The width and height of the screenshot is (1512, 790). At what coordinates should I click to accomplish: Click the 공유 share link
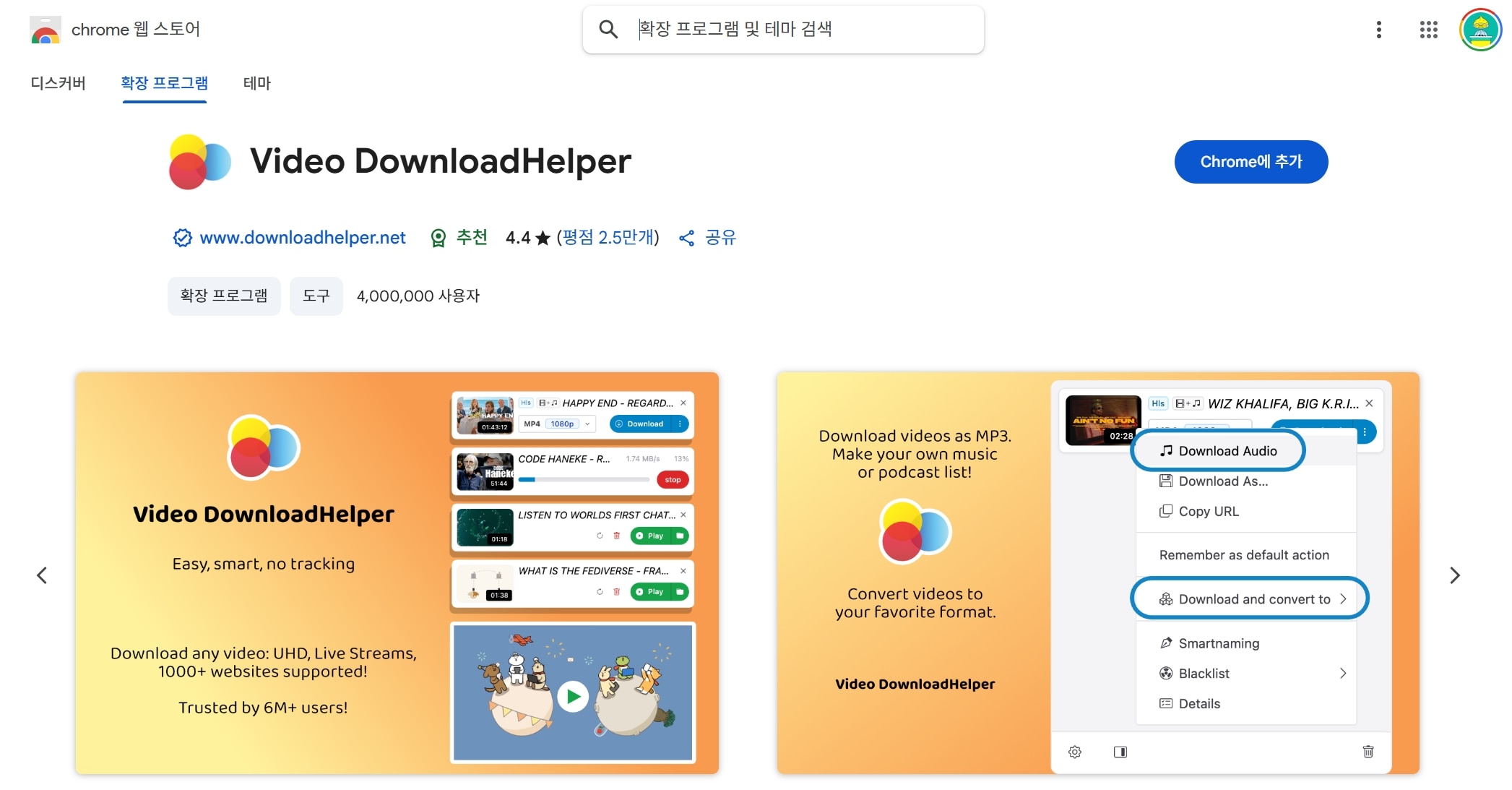pos(720,238)
